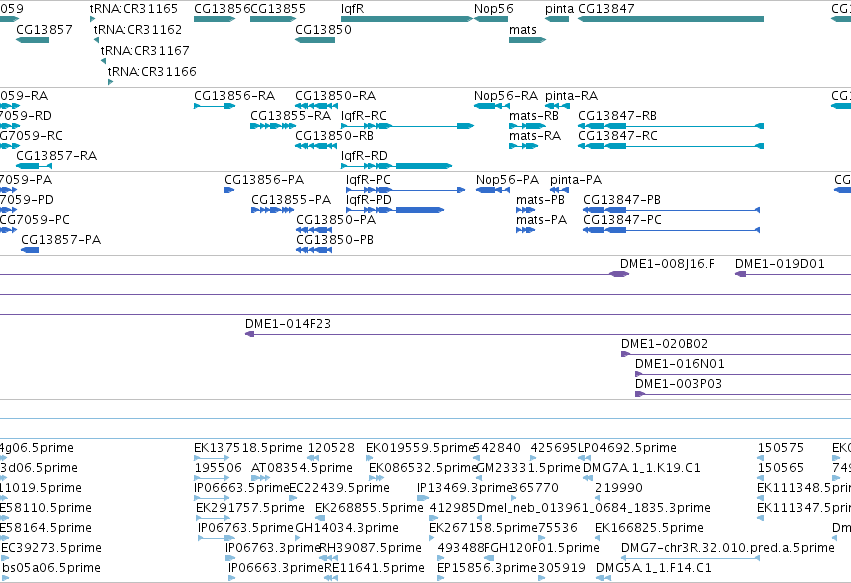Select transcript lqfR-RC
This screenshot has width=851, height=583.
pos(407,126)
